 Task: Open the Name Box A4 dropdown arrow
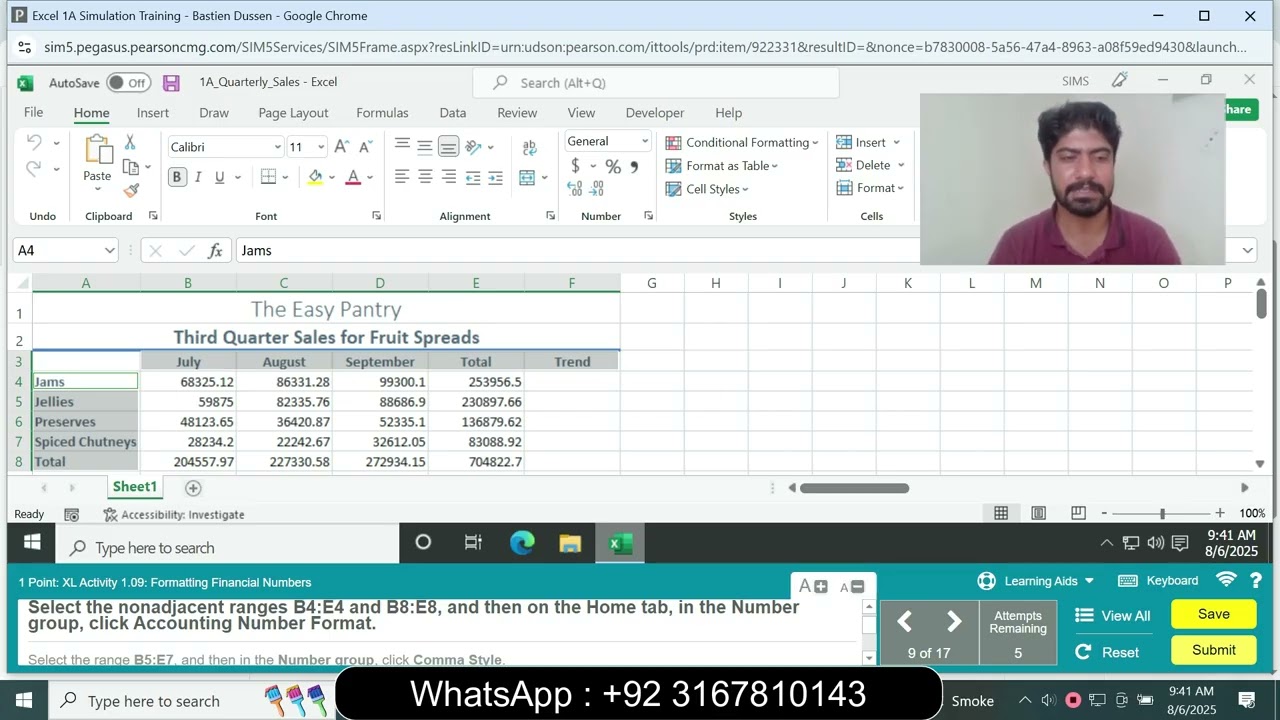pyautogui.click(x=109, y=251)
